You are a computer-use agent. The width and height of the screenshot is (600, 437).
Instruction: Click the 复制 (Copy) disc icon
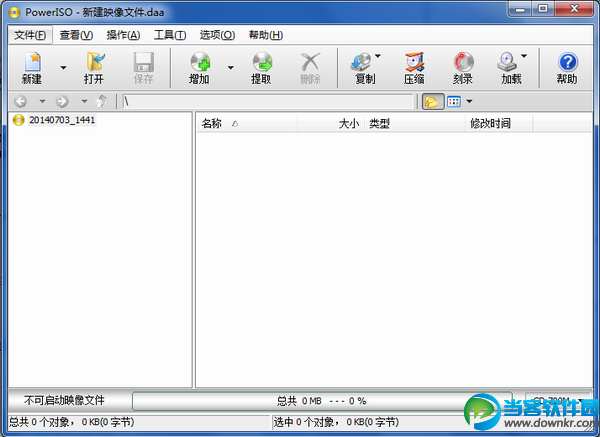pos(361,62)
